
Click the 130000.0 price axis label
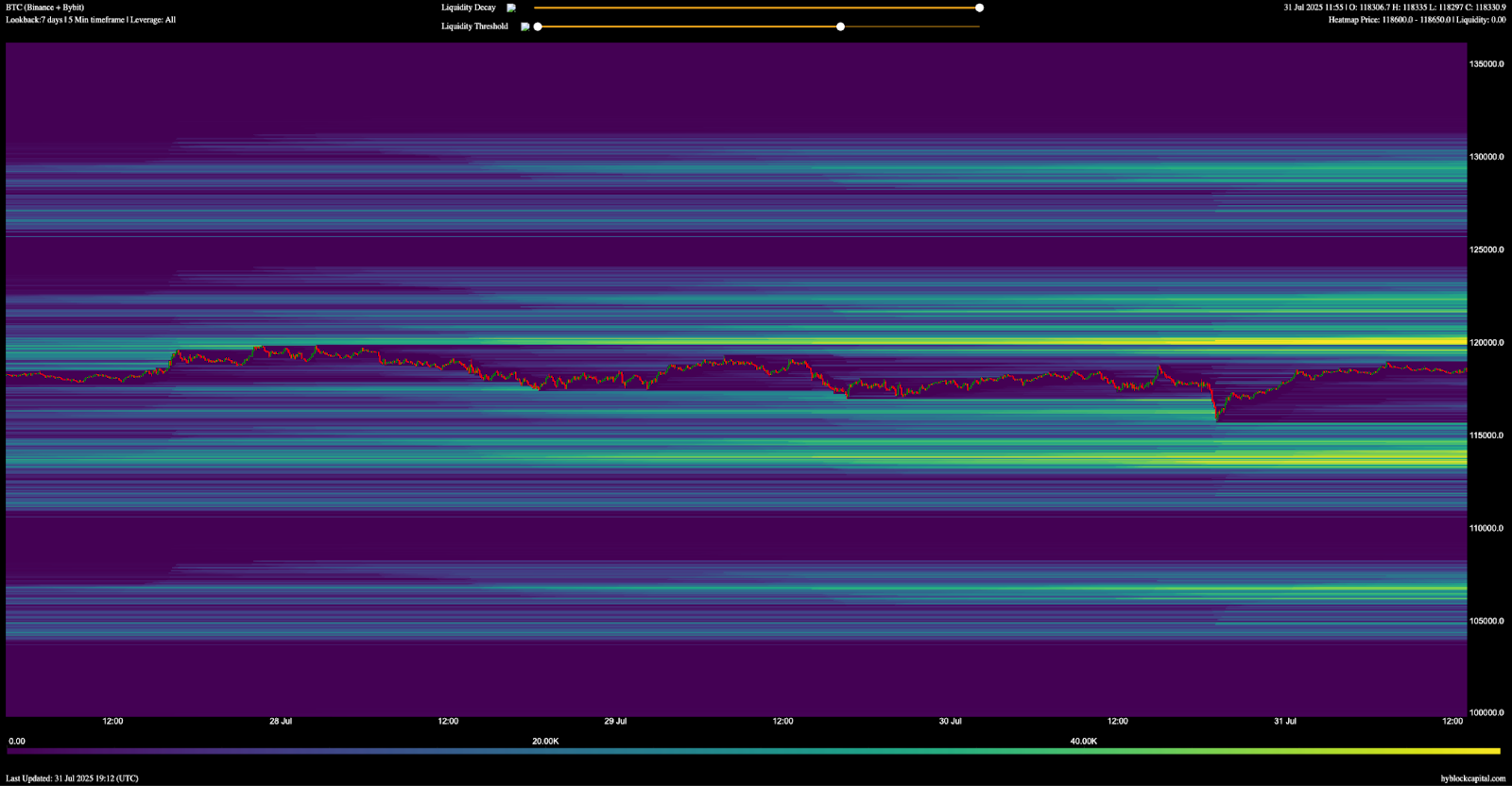pos(1486,157)
